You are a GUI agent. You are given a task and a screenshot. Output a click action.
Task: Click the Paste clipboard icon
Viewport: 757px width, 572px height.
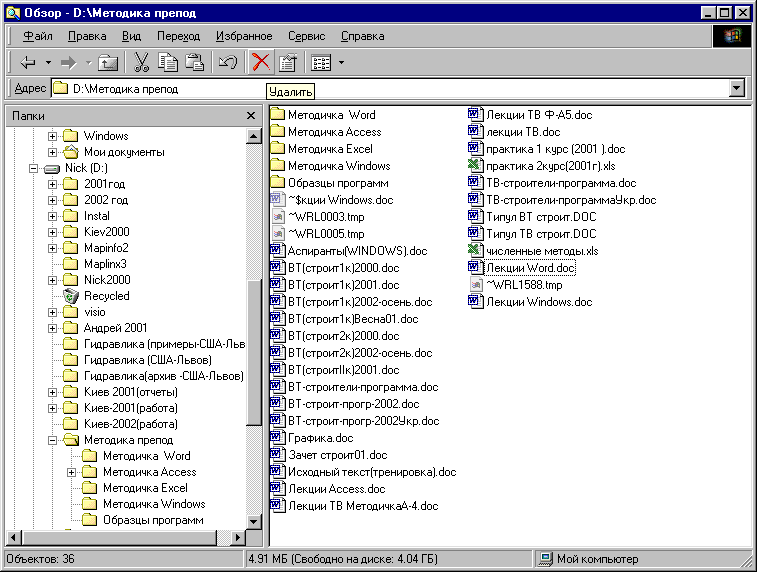click(x=195, y=62)
